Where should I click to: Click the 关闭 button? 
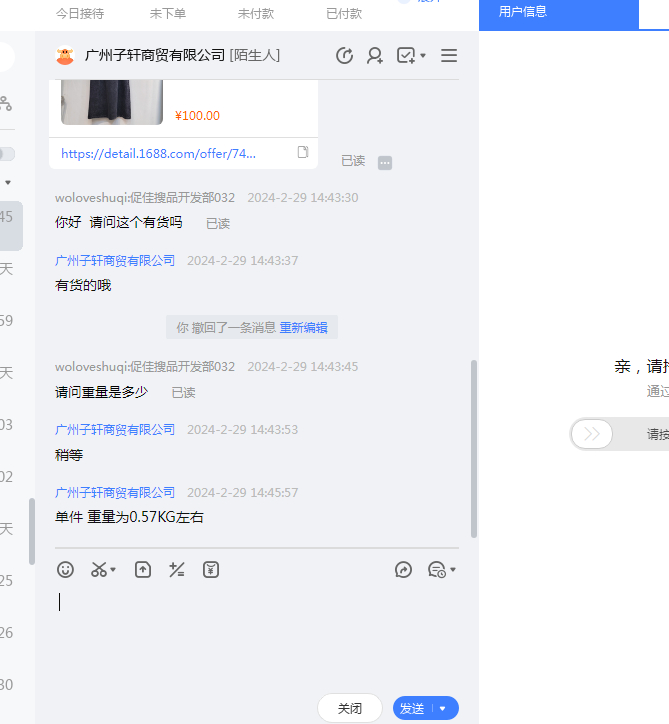pyautogui.click(x=350, y=708)
